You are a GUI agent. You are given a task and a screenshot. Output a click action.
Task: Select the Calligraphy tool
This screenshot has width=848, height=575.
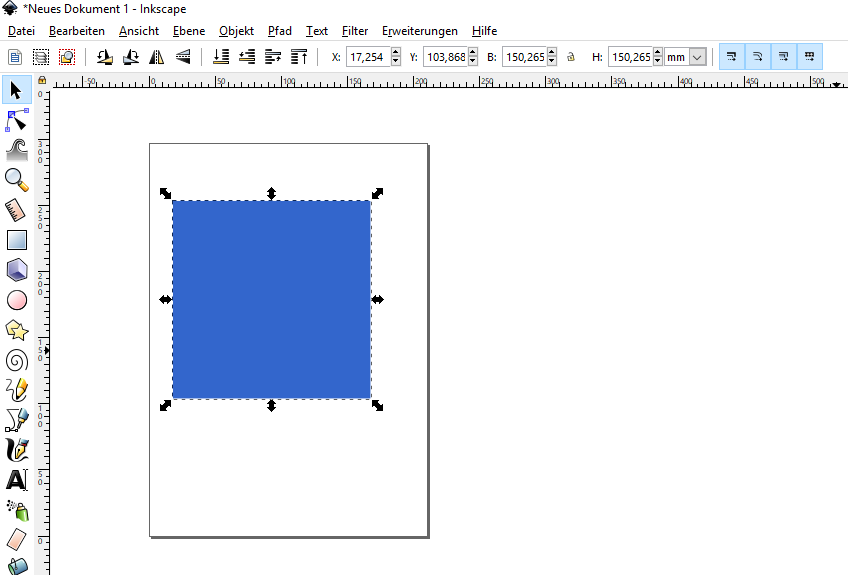click(x=16, y=450)
